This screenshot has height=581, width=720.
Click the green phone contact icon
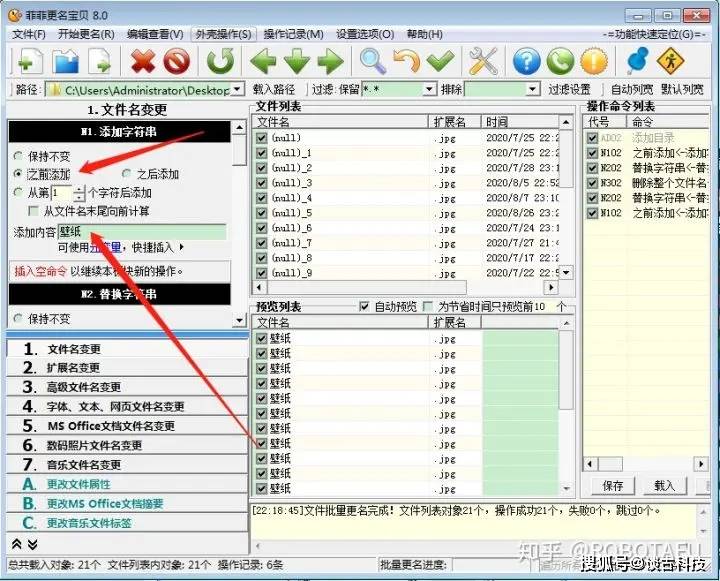[560, 61]
